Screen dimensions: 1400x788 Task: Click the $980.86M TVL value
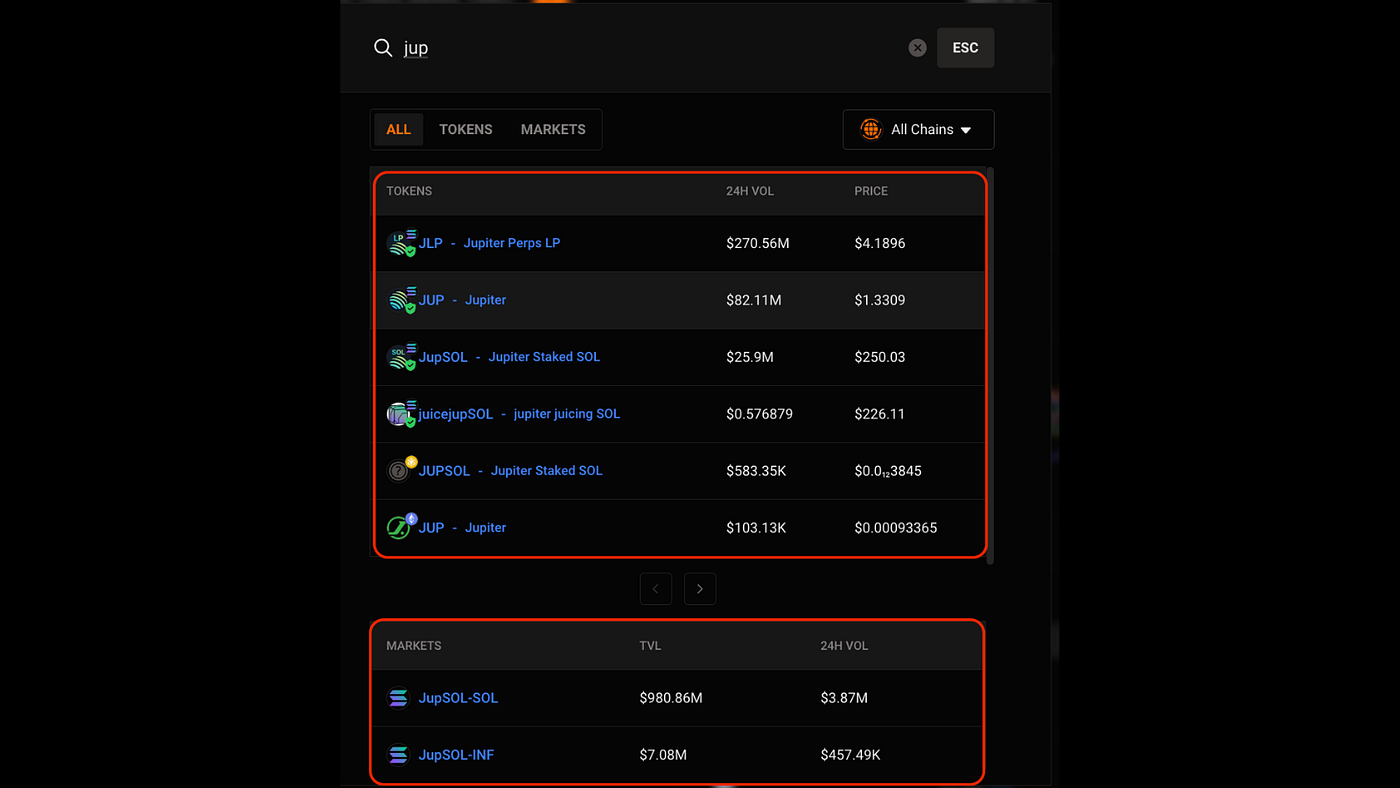tap(671, 698)
